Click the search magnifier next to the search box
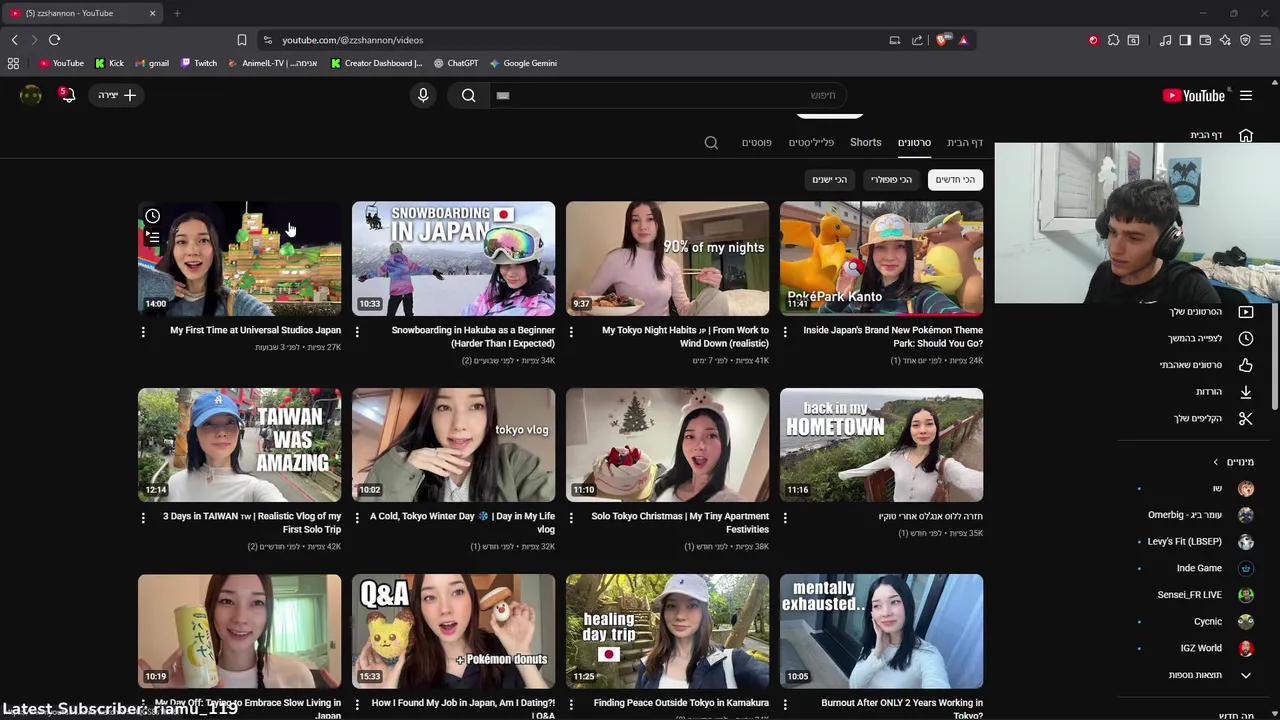Screen dimensions: 1280x720 point(468,95)
